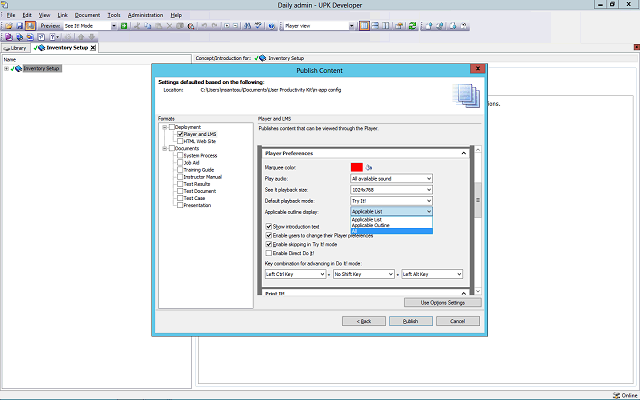This screenshot has height=400, width=640.
Task: Click the Redo arrow icon
Action: point(214,26)
